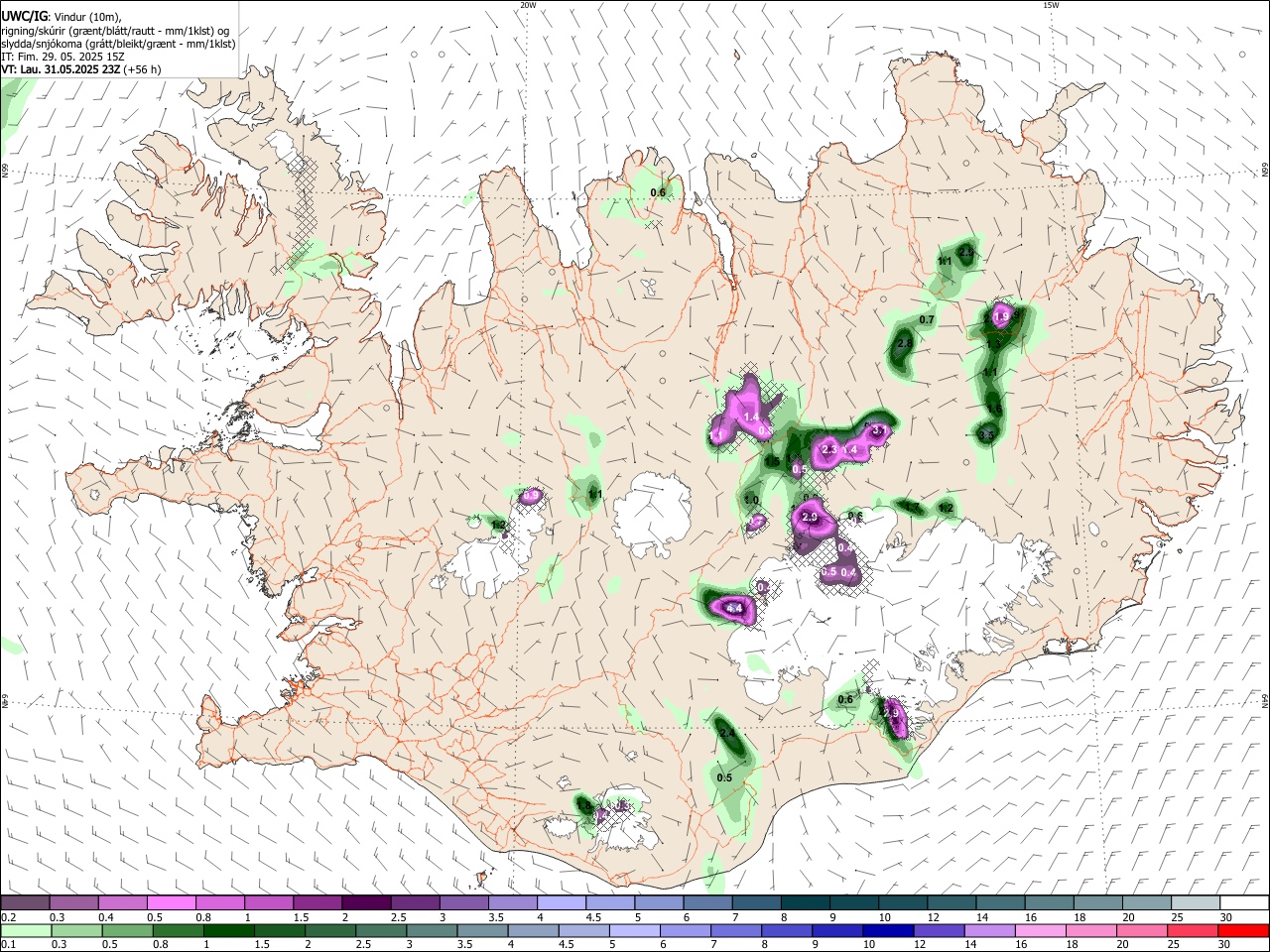Viewport: 1270px width, 952px height.
Task: Click the dark mauve 0.2–0.3 top-row swatch
Action: pos(25,903)
